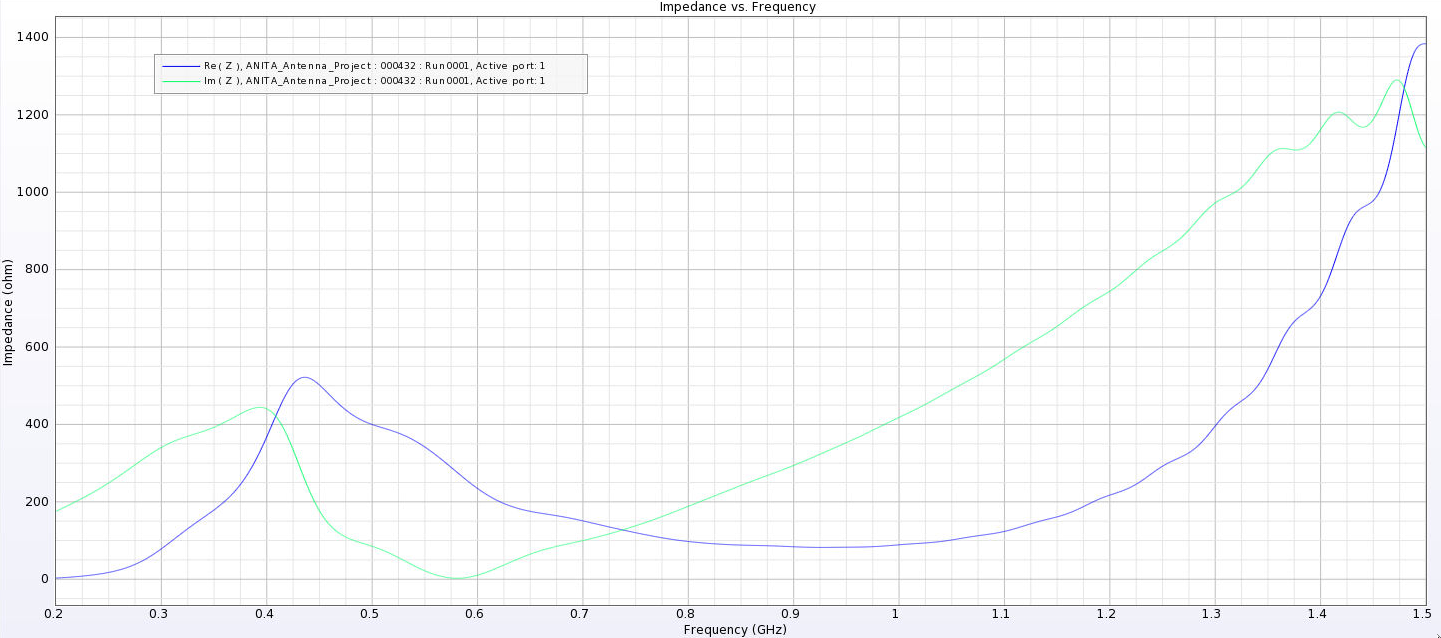
Task: Click the green curve peak near 1.47 GHz
Action: point(1396,80)
